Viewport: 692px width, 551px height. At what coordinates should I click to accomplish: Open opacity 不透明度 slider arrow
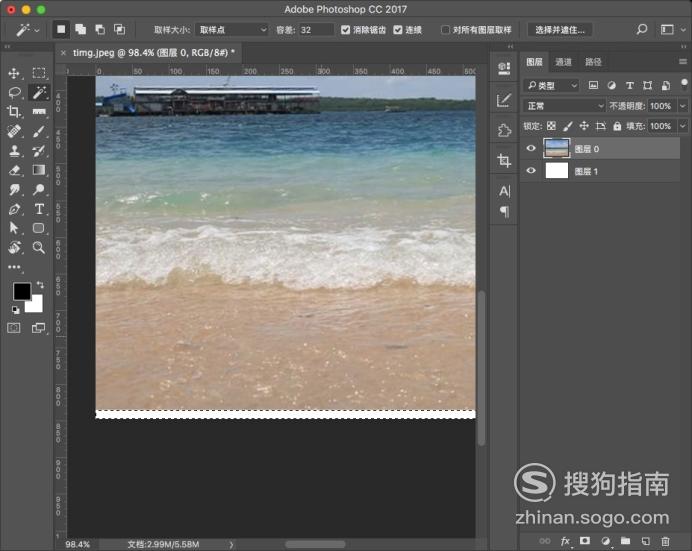[683, 106]
